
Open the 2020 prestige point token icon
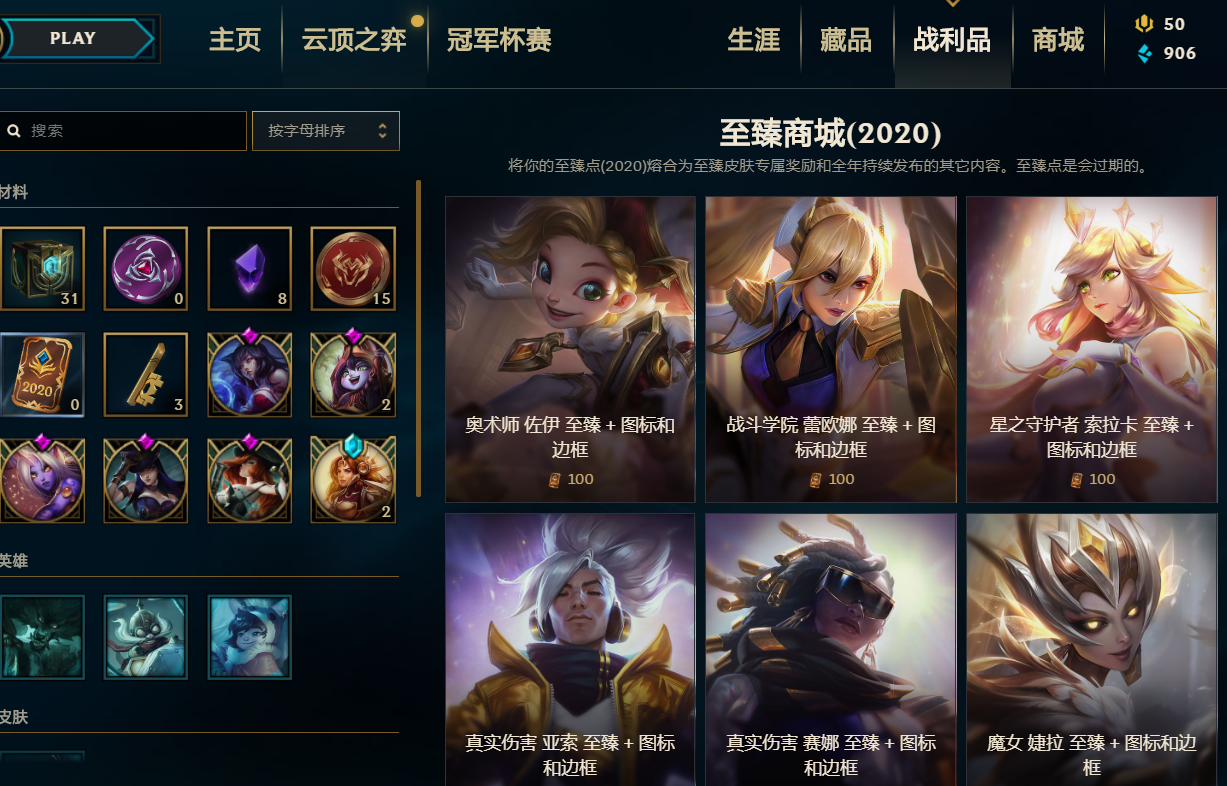coord(41,374)
